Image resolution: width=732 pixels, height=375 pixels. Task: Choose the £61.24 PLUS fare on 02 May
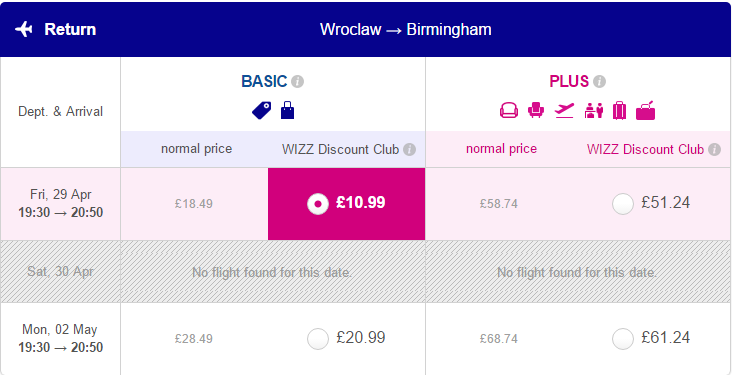(x=623, y=339)
